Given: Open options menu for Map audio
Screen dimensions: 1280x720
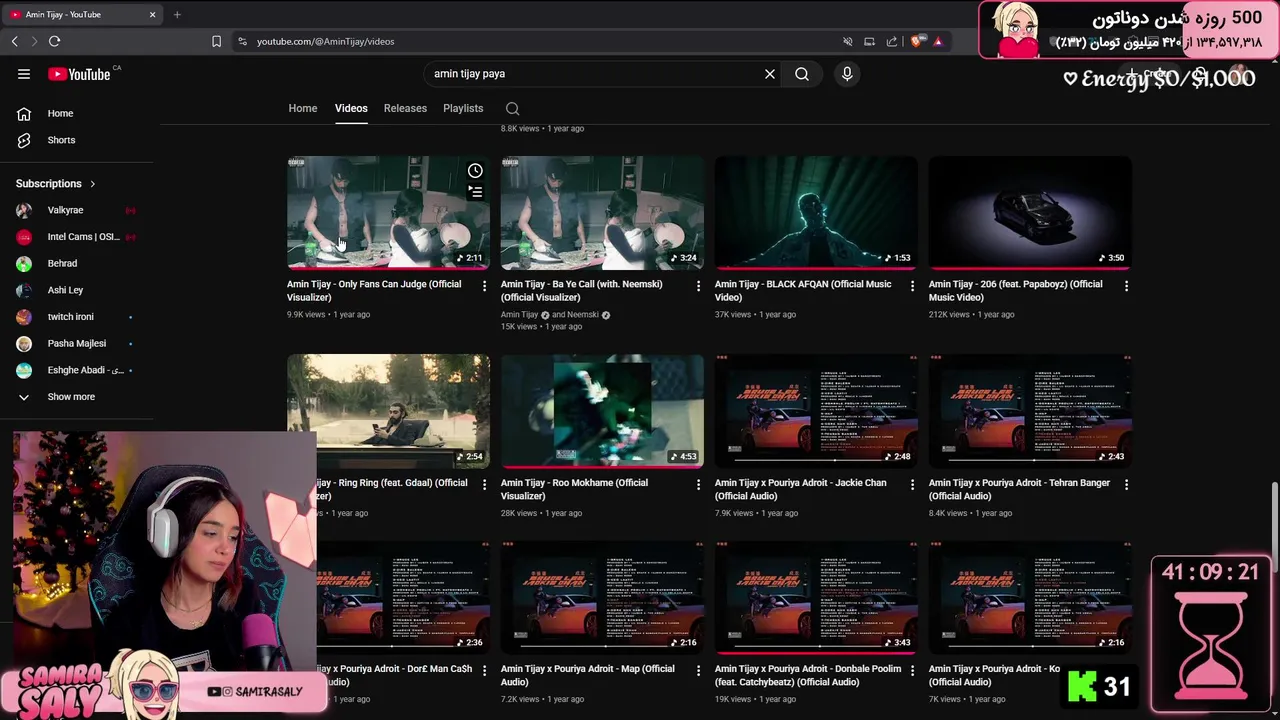Looking at the screenshot, I should point(698,671).
